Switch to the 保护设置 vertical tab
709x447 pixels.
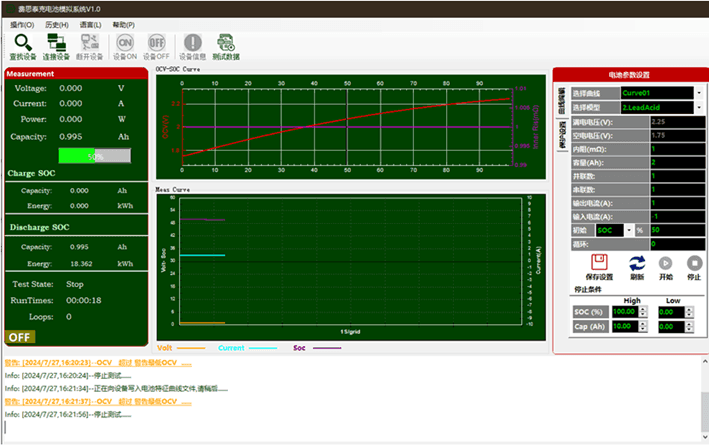point(561,134)
